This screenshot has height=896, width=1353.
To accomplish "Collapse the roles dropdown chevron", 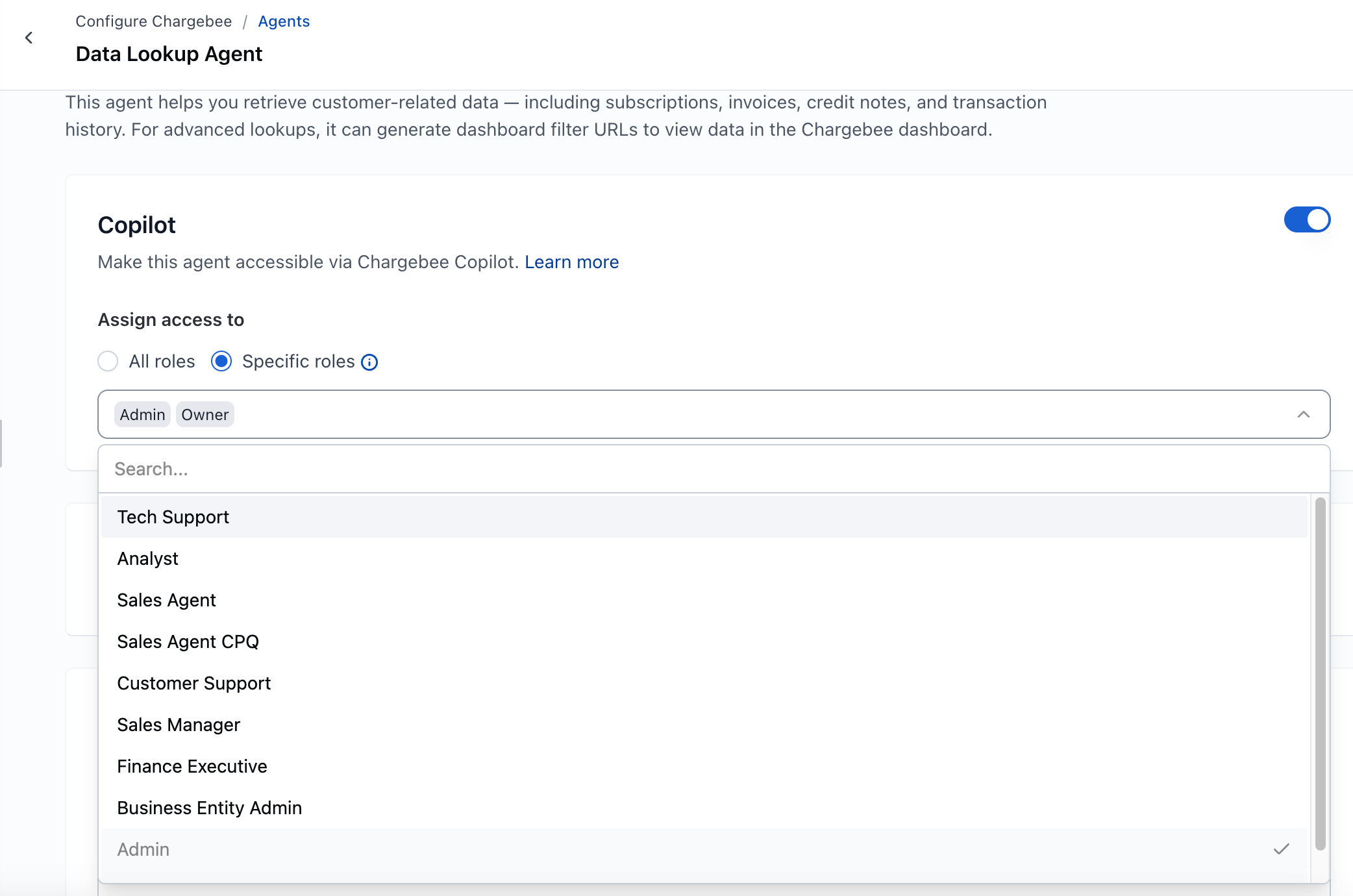I will coord(1303,414).
